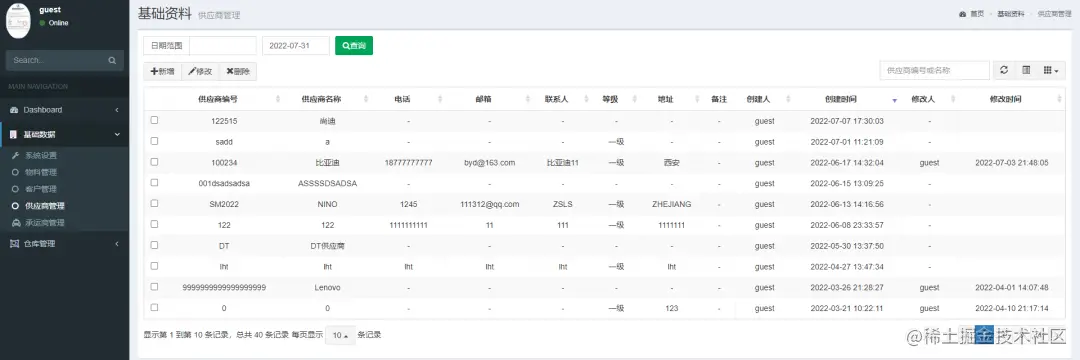The image size is (1080, 360).
Task: Expand the 仓库管理 chevron
Action: coord(116,244)
